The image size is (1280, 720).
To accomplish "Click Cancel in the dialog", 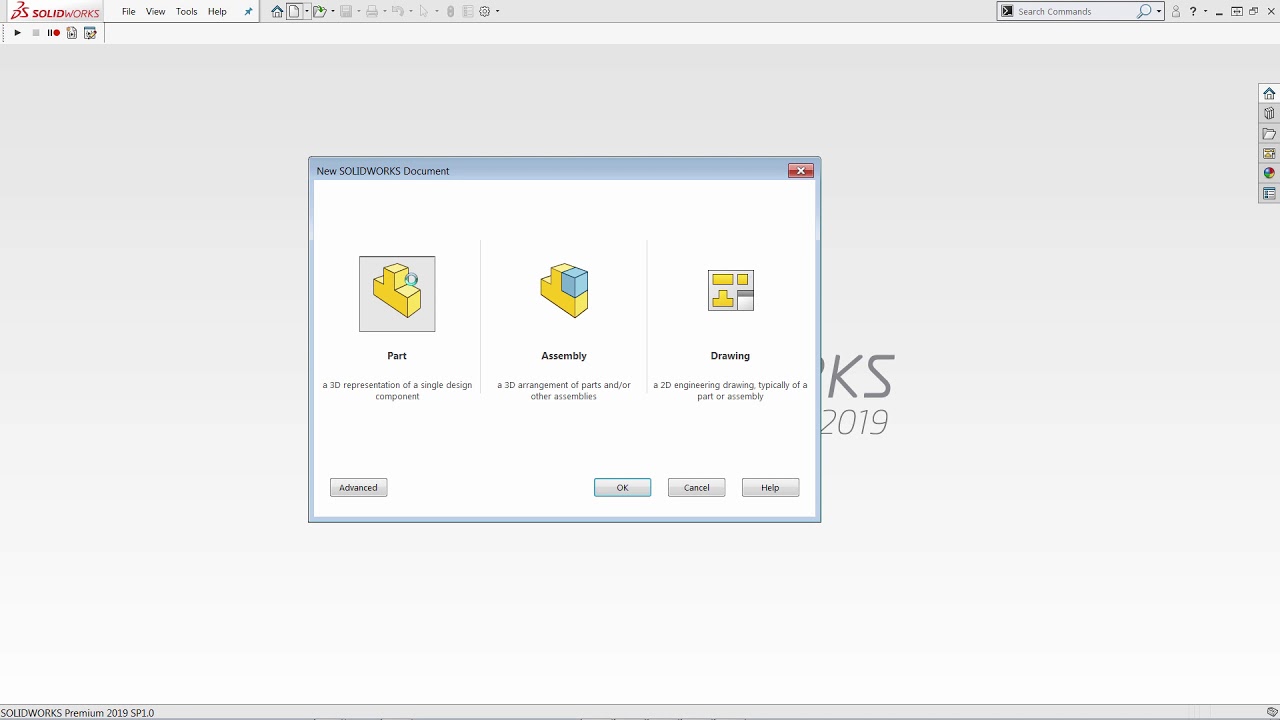I will tap(696, 487).
